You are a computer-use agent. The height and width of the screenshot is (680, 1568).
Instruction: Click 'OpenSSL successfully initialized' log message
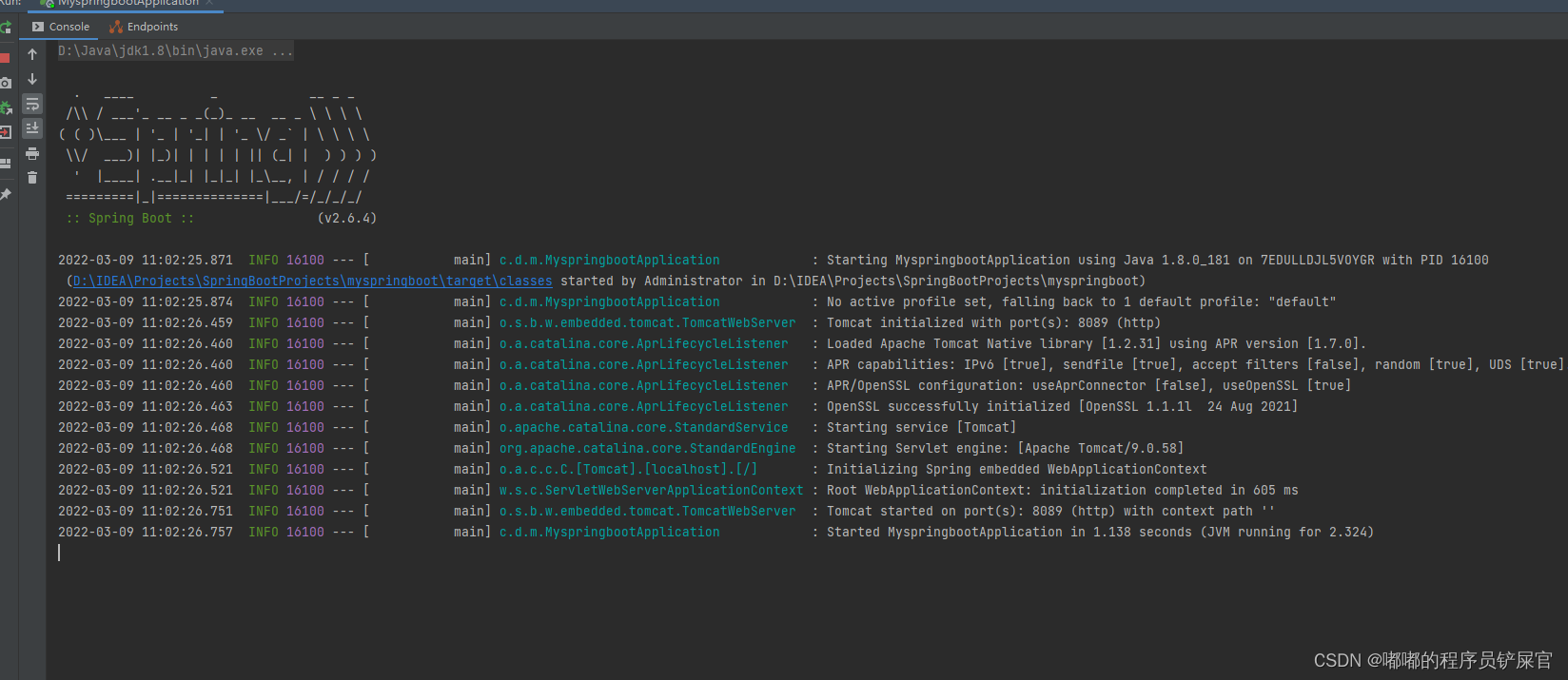1062,407
